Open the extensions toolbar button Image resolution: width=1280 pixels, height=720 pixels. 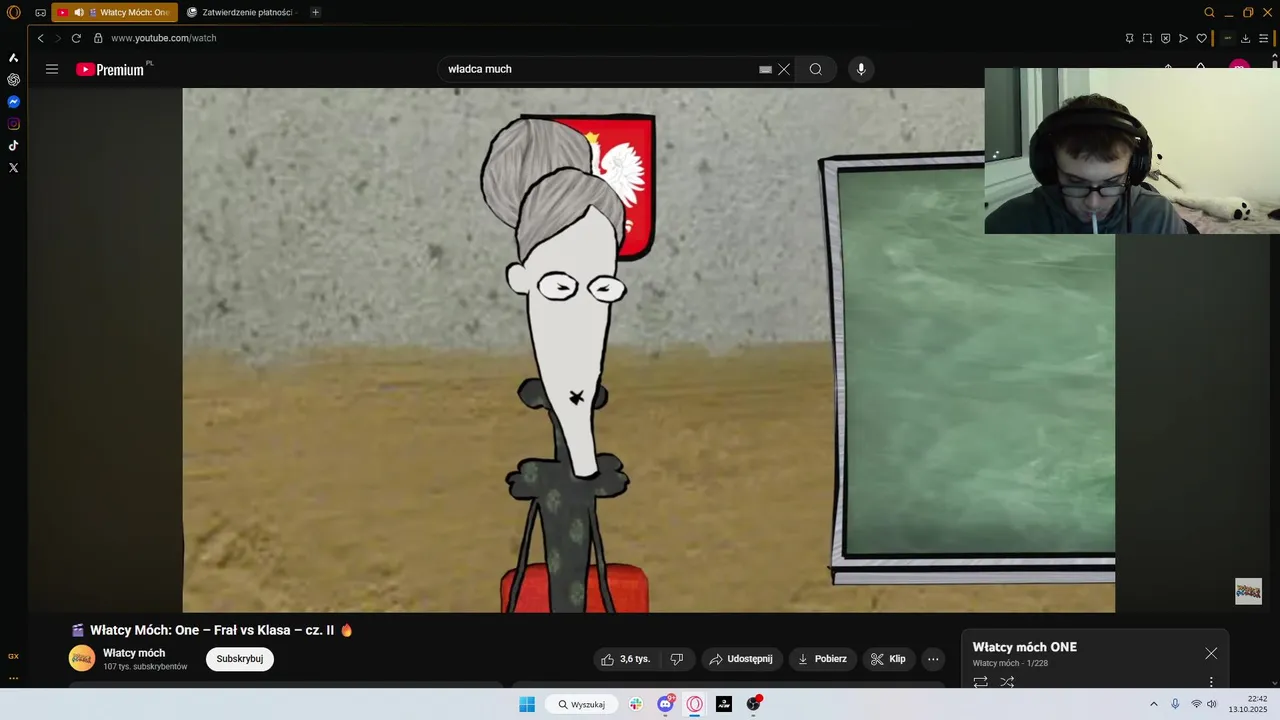pyautogui.click(x=1227, y=38)
